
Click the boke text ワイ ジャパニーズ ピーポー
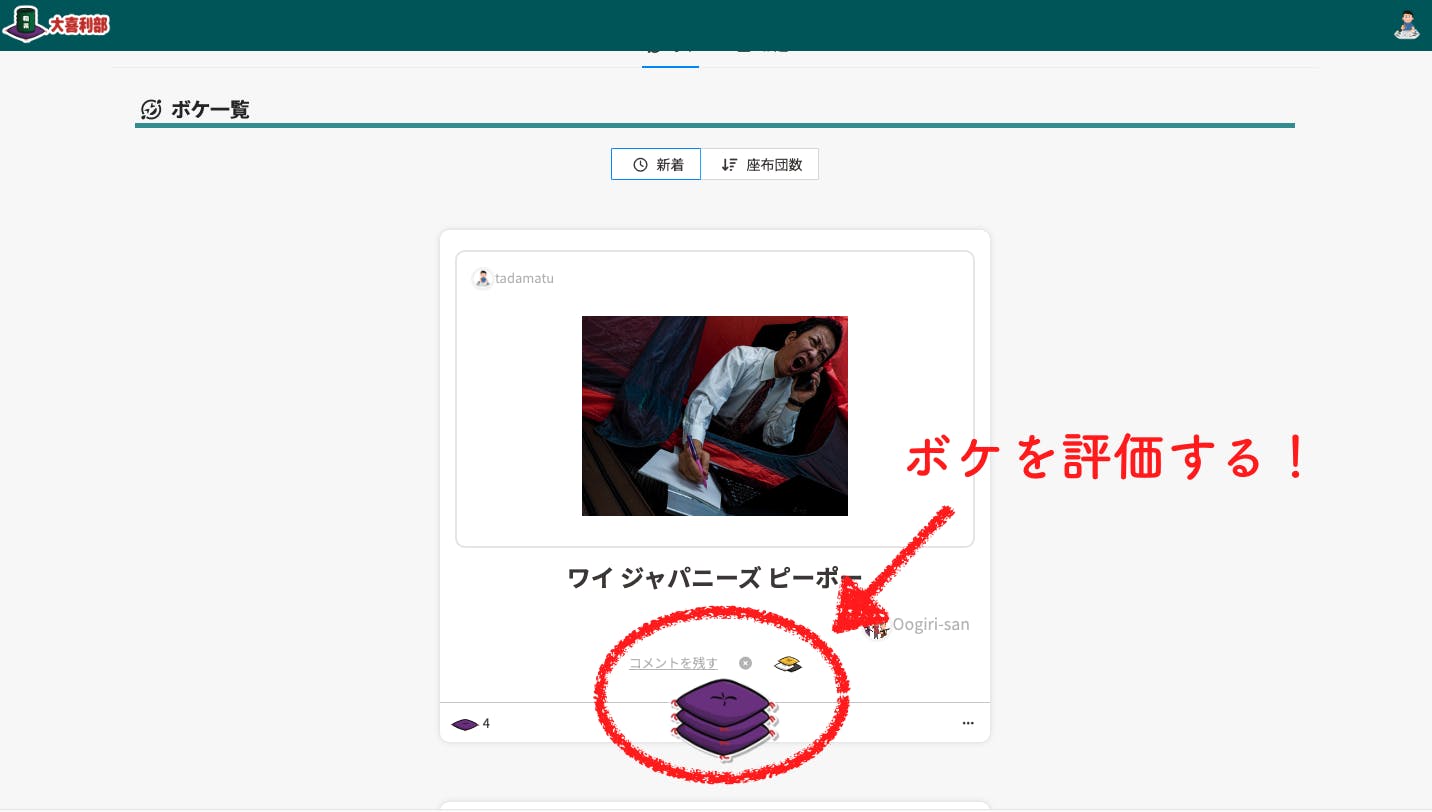point(714,578)
